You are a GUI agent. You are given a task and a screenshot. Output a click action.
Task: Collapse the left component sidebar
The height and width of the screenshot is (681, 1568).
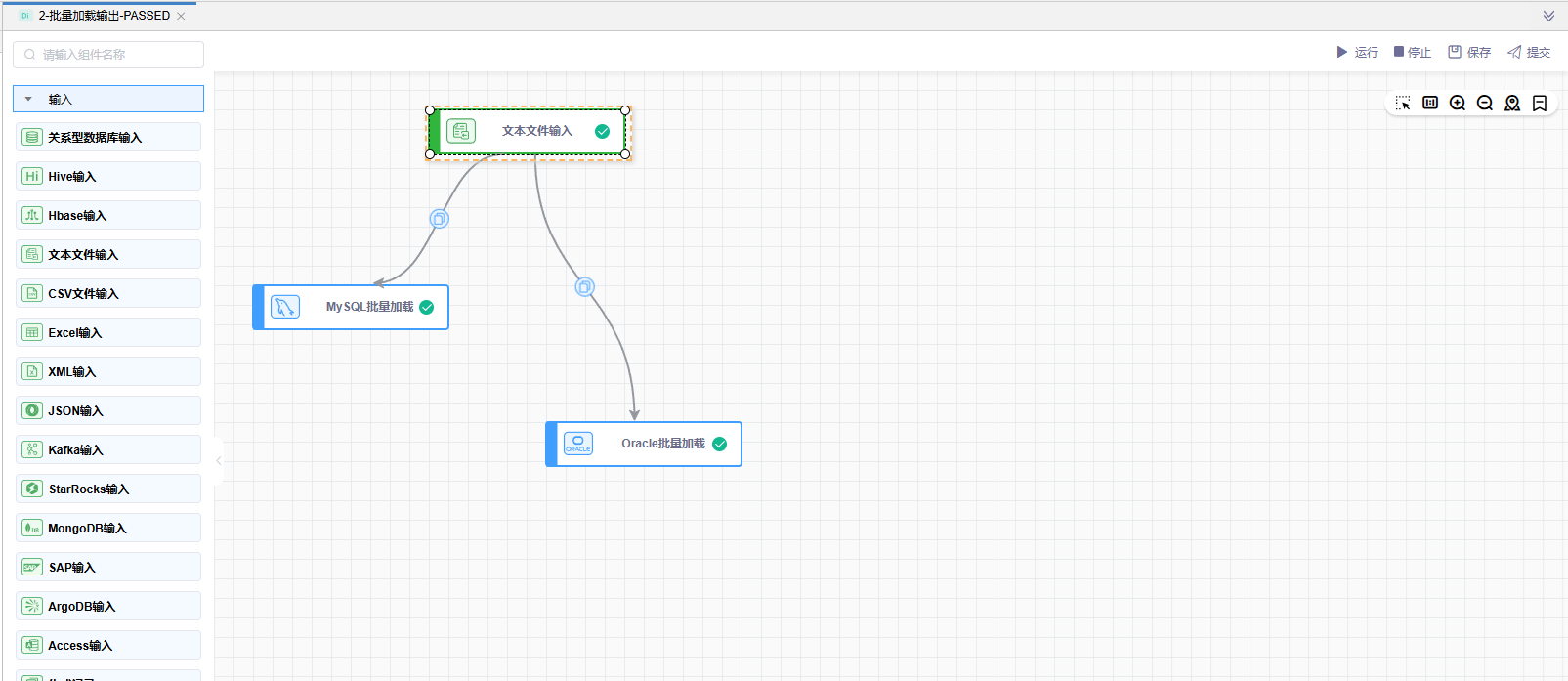click(219, 460)
